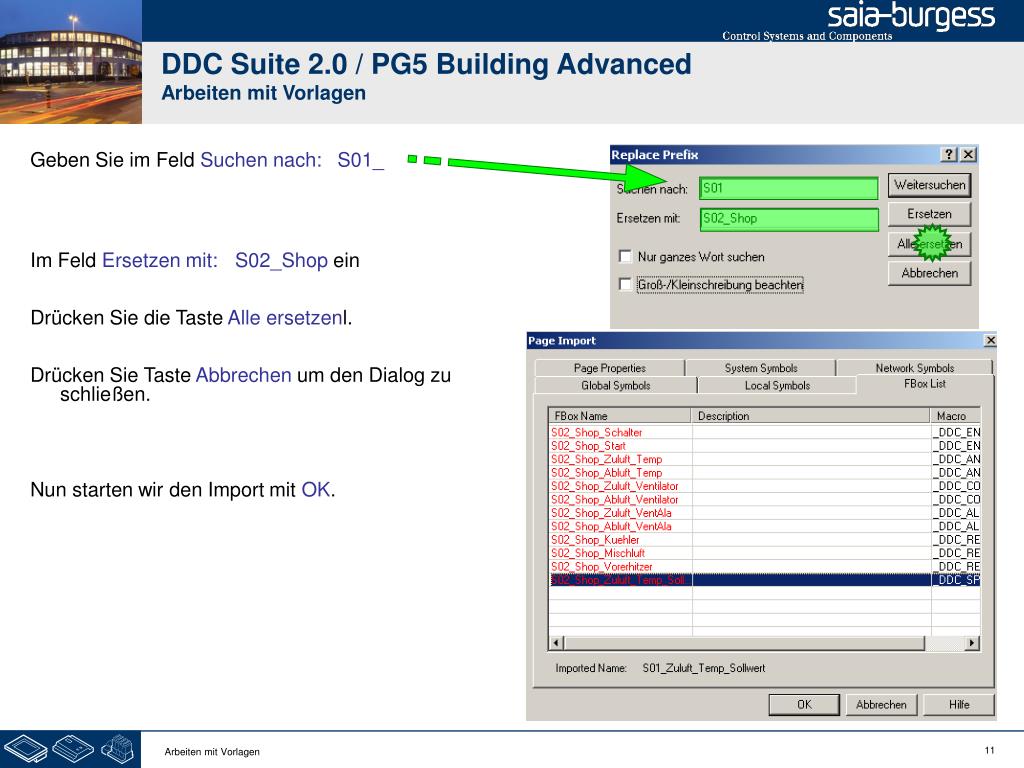Focus the Suchen nach input field
The image size is (1024, 768).
coord(789,188)
